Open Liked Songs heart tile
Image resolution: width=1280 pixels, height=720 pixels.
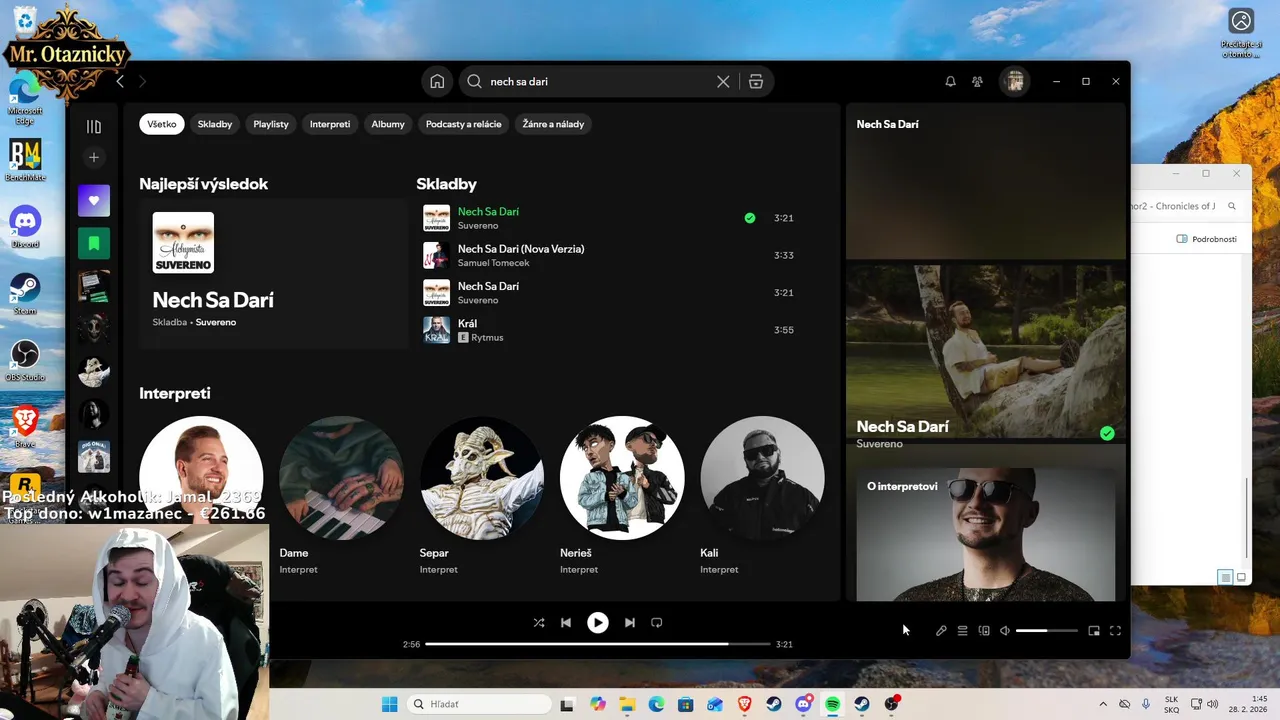pos(94,200)
